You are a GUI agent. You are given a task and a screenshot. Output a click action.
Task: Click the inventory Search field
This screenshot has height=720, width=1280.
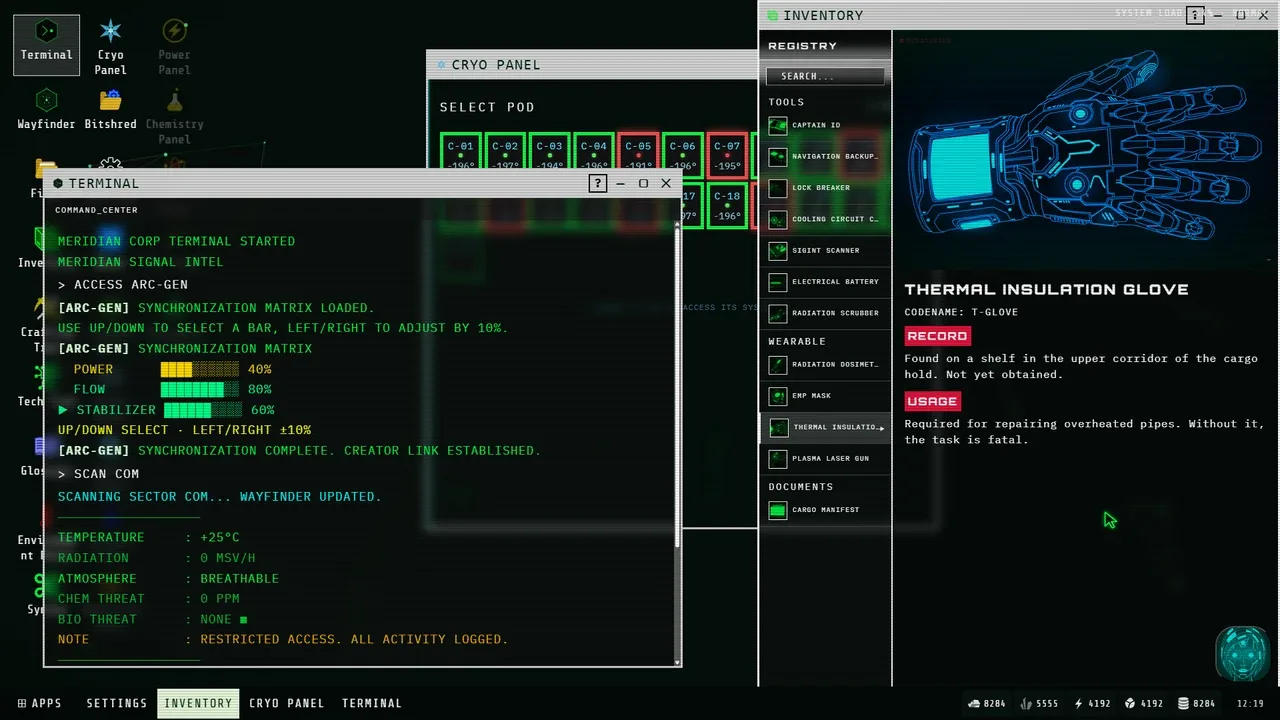825,76
